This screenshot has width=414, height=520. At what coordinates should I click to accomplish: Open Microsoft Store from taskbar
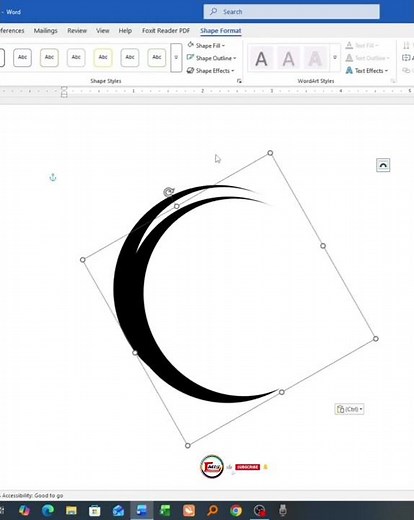click(95, 510)
